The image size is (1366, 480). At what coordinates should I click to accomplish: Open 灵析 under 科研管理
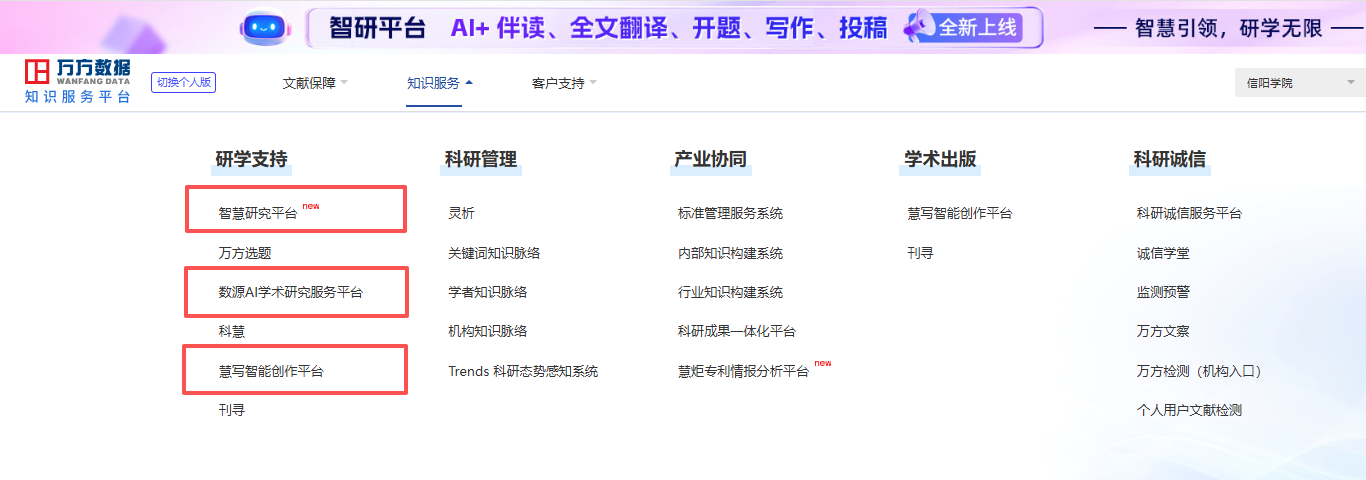[x=461, y=213]
